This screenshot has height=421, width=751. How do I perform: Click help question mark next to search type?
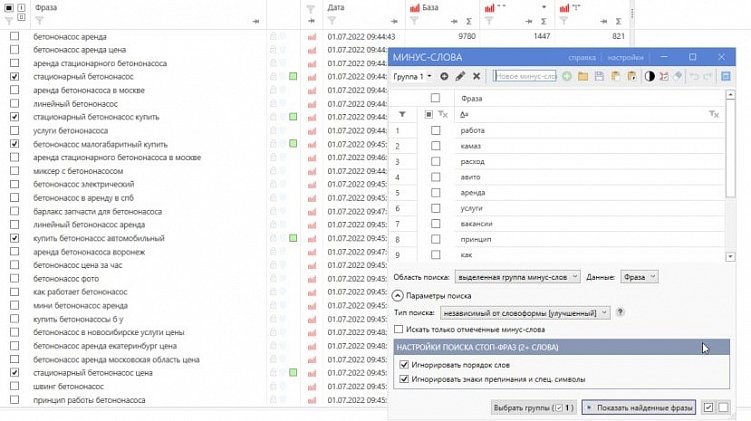pyautogui.click(x=620, y=312)
